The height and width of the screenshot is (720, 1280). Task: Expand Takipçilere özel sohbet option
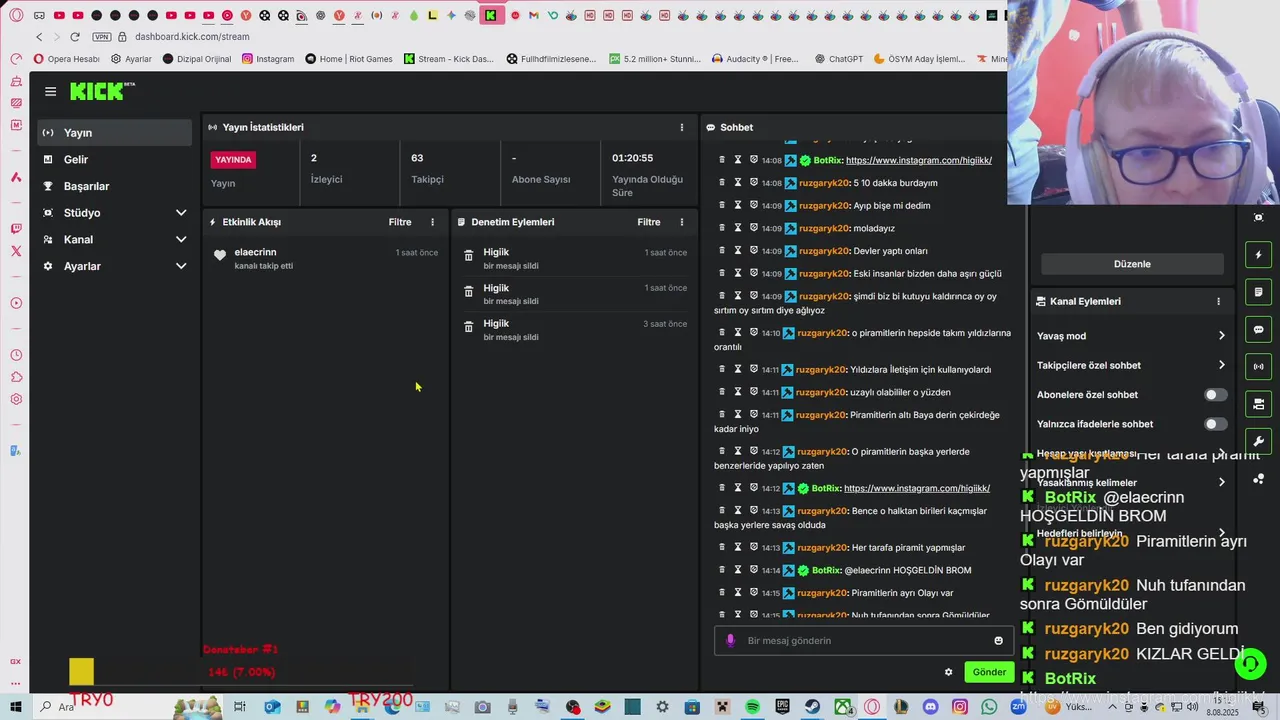tap(1131, 365)
